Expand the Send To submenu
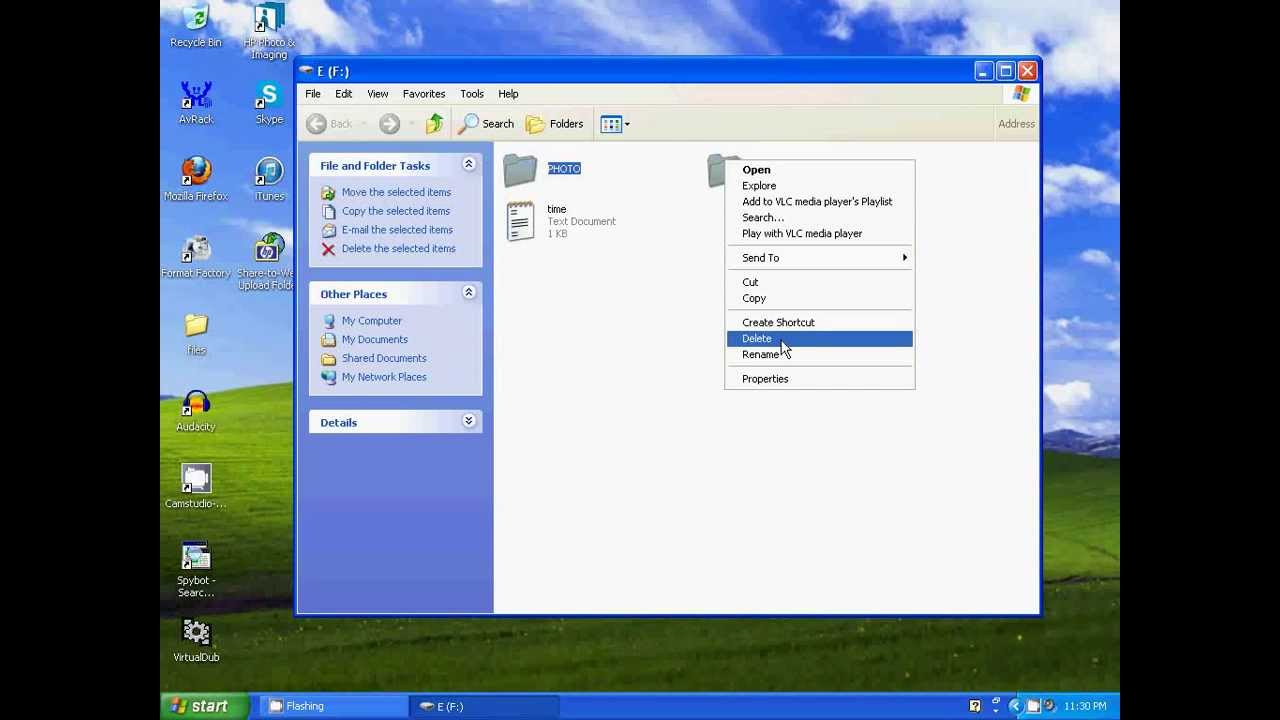1280x720 pixels. [x=819, y=258]
